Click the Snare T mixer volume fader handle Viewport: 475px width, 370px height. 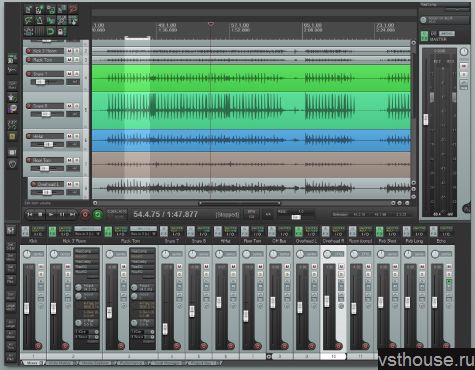tap(165, 329)
